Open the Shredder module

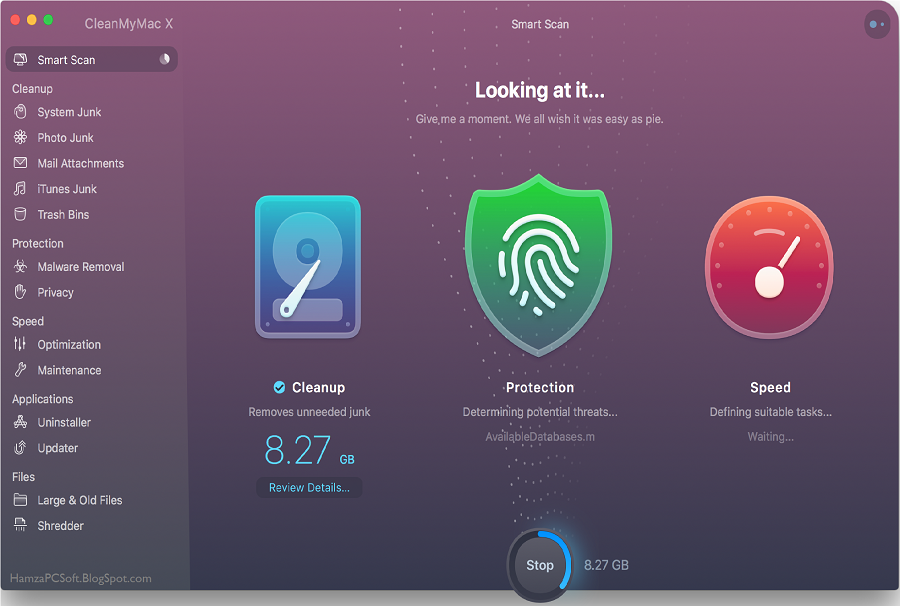coord(60,526)
